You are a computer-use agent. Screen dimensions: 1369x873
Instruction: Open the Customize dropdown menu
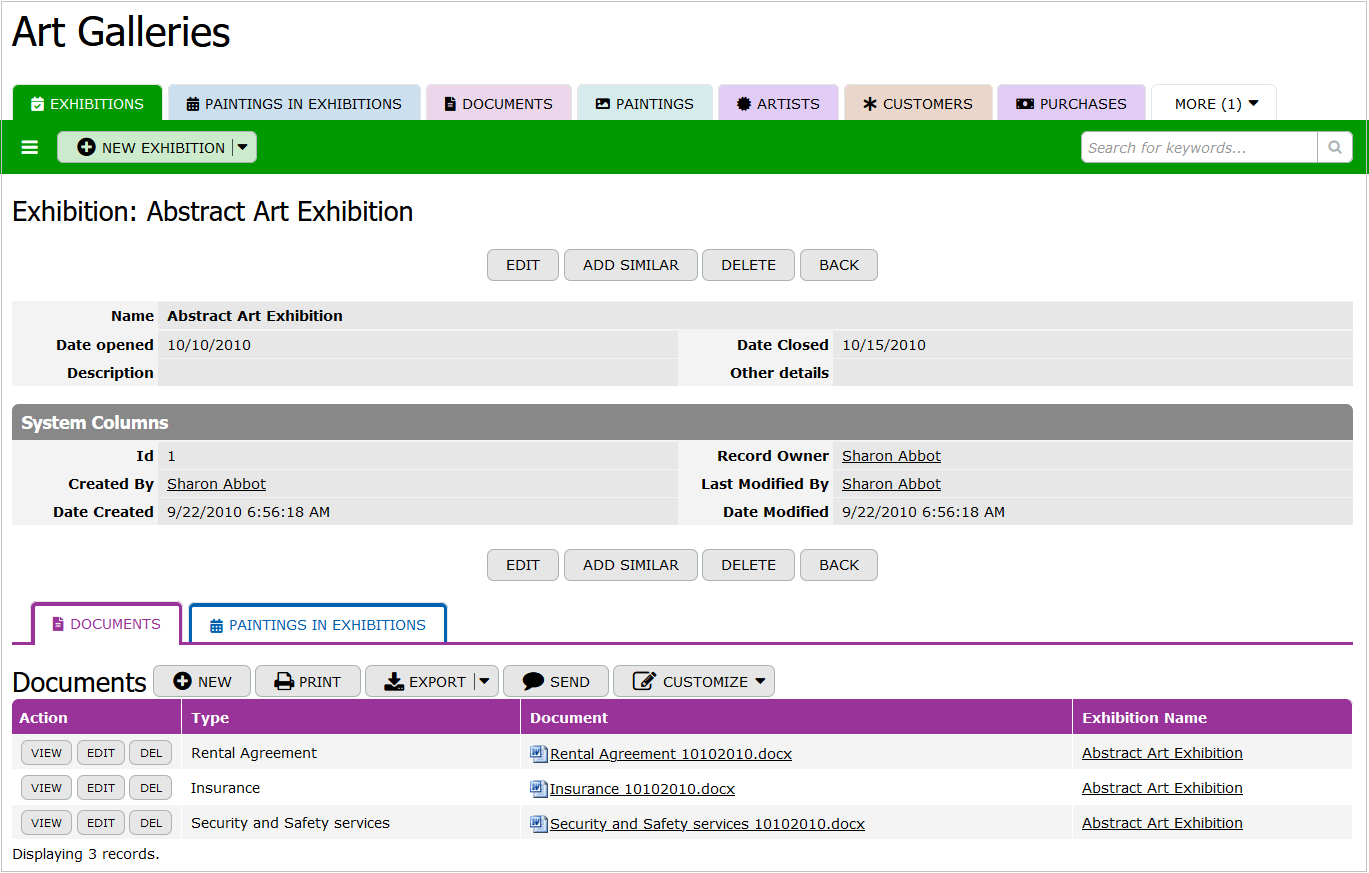point(694,682)
